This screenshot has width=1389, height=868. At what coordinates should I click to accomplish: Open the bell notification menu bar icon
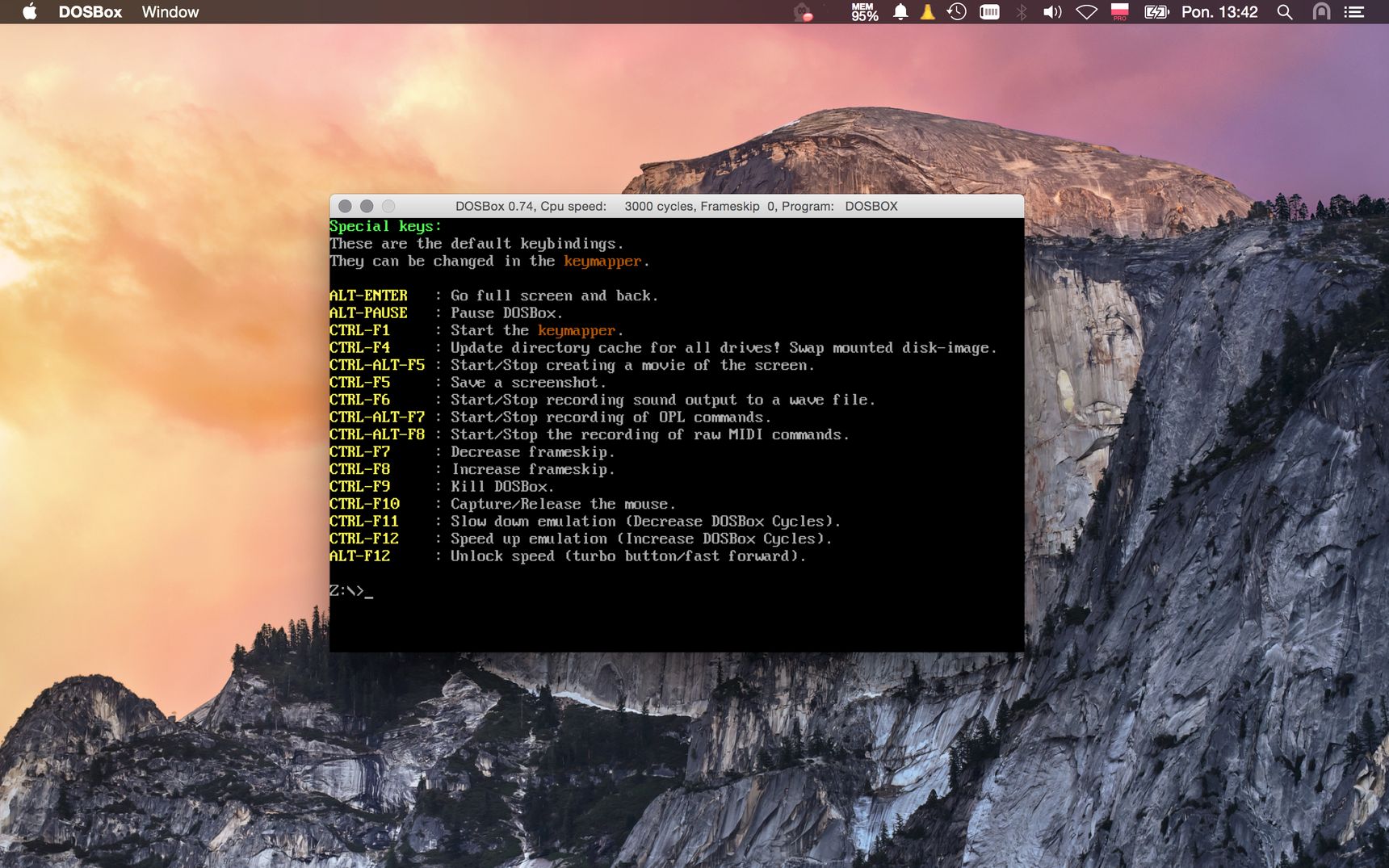[900, 11]
